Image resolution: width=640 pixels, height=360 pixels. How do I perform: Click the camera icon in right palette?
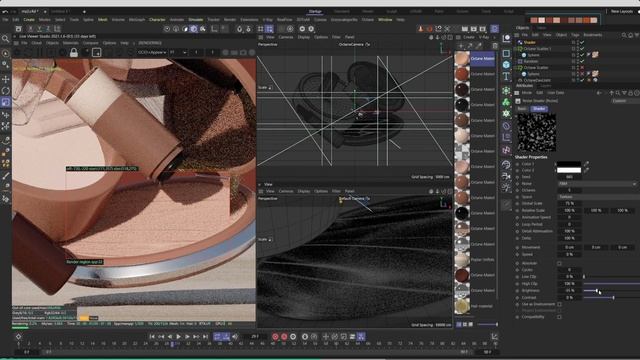coord(507,176)
